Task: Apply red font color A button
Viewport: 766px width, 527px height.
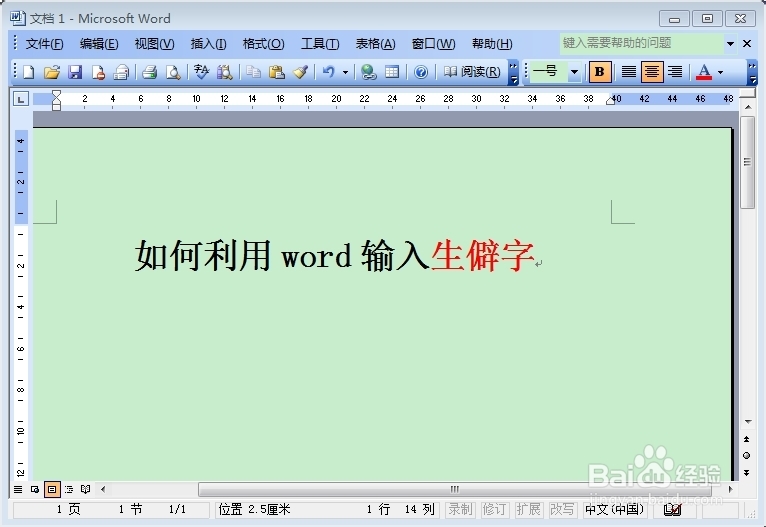Action: coord(704,72)
